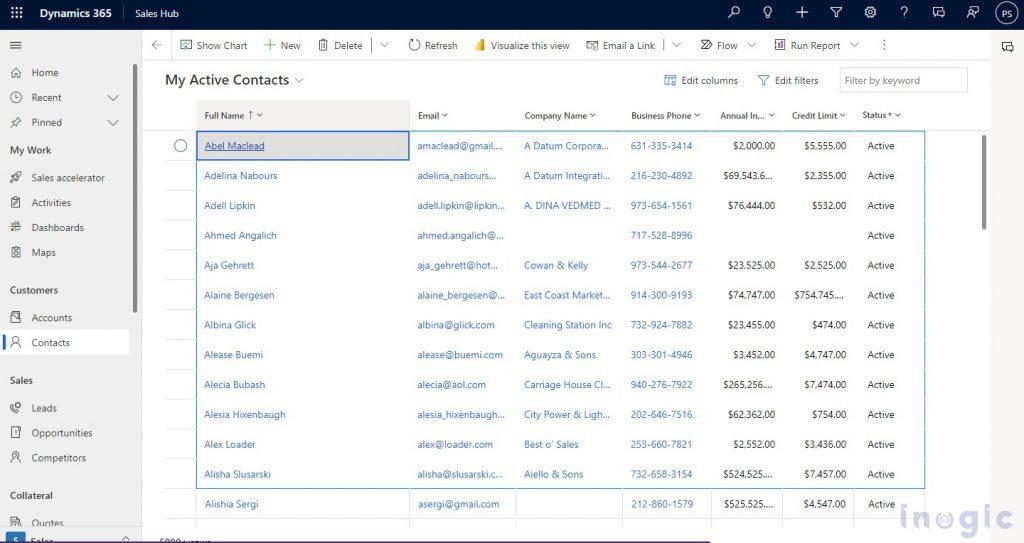Click the Accounts icon in sidebar

16,318
